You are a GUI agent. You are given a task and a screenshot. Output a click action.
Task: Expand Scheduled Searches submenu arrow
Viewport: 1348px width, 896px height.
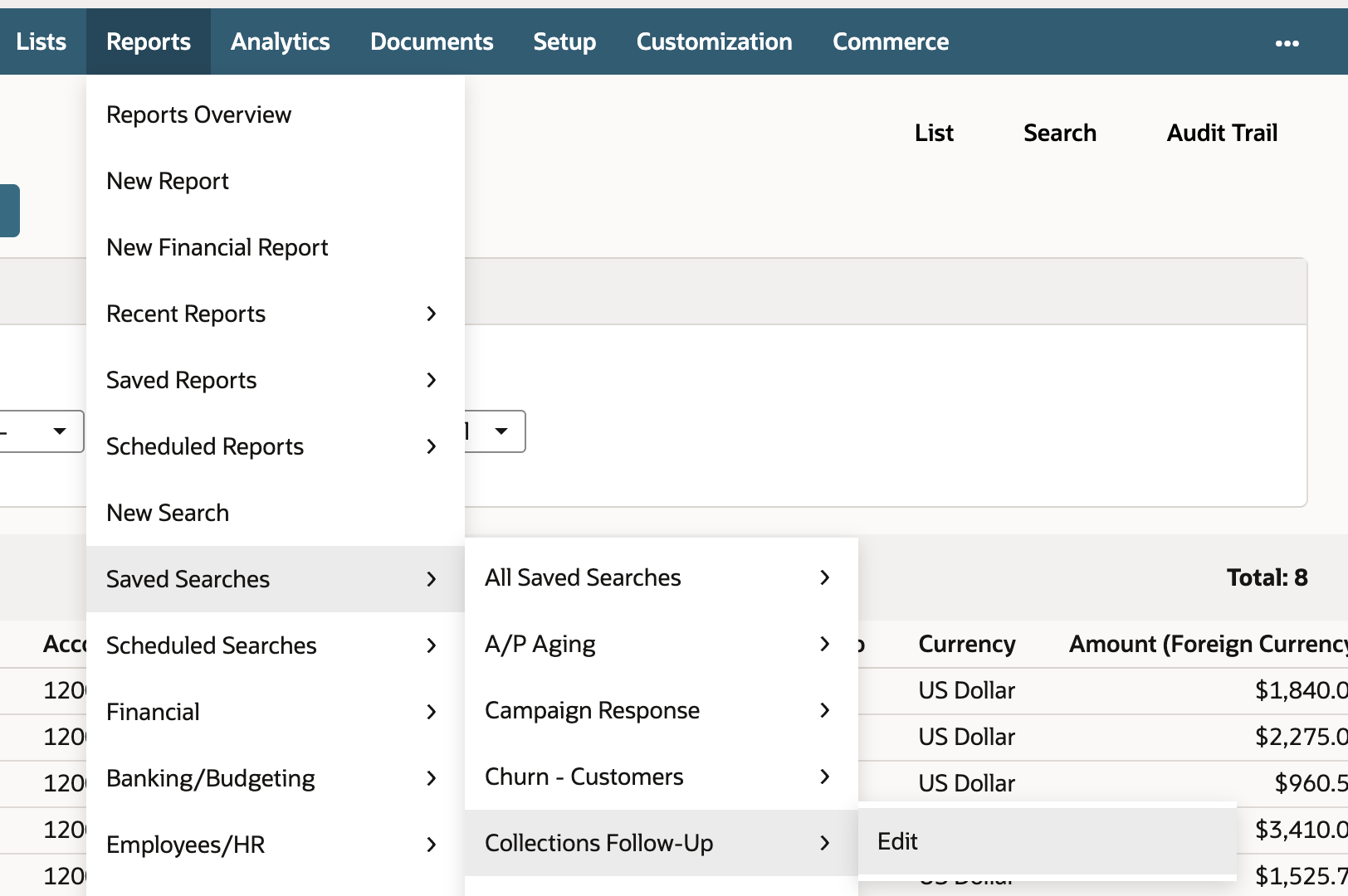[x=431, y=645]
